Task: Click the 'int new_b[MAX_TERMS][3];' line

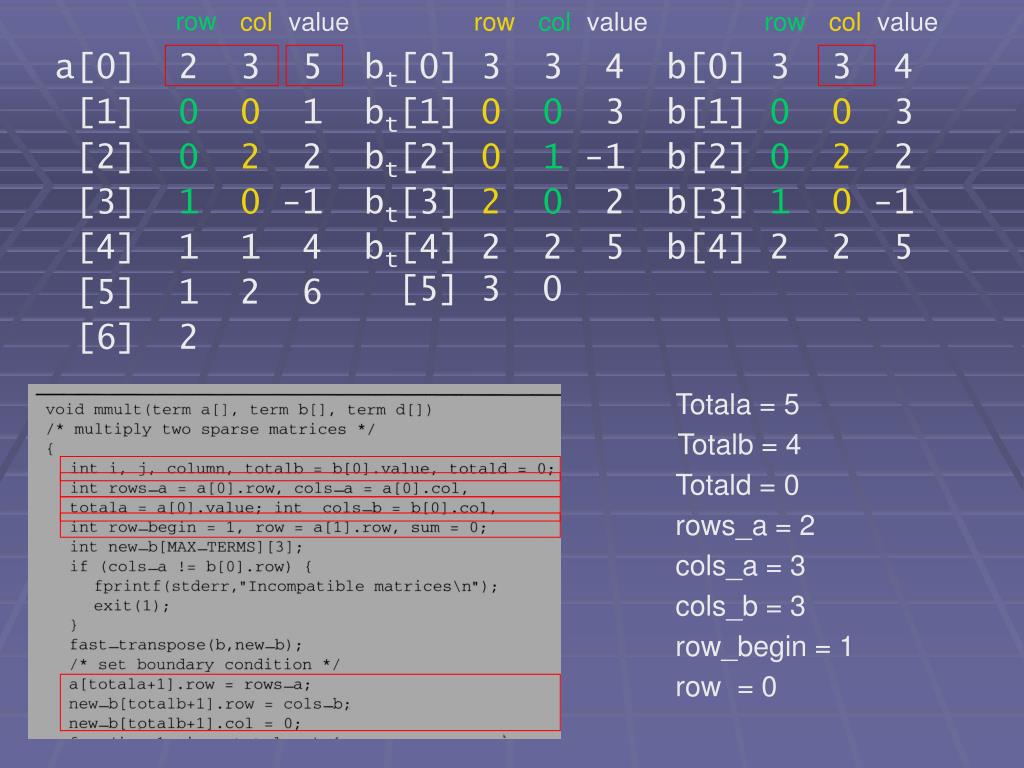Action: (186, 547)
